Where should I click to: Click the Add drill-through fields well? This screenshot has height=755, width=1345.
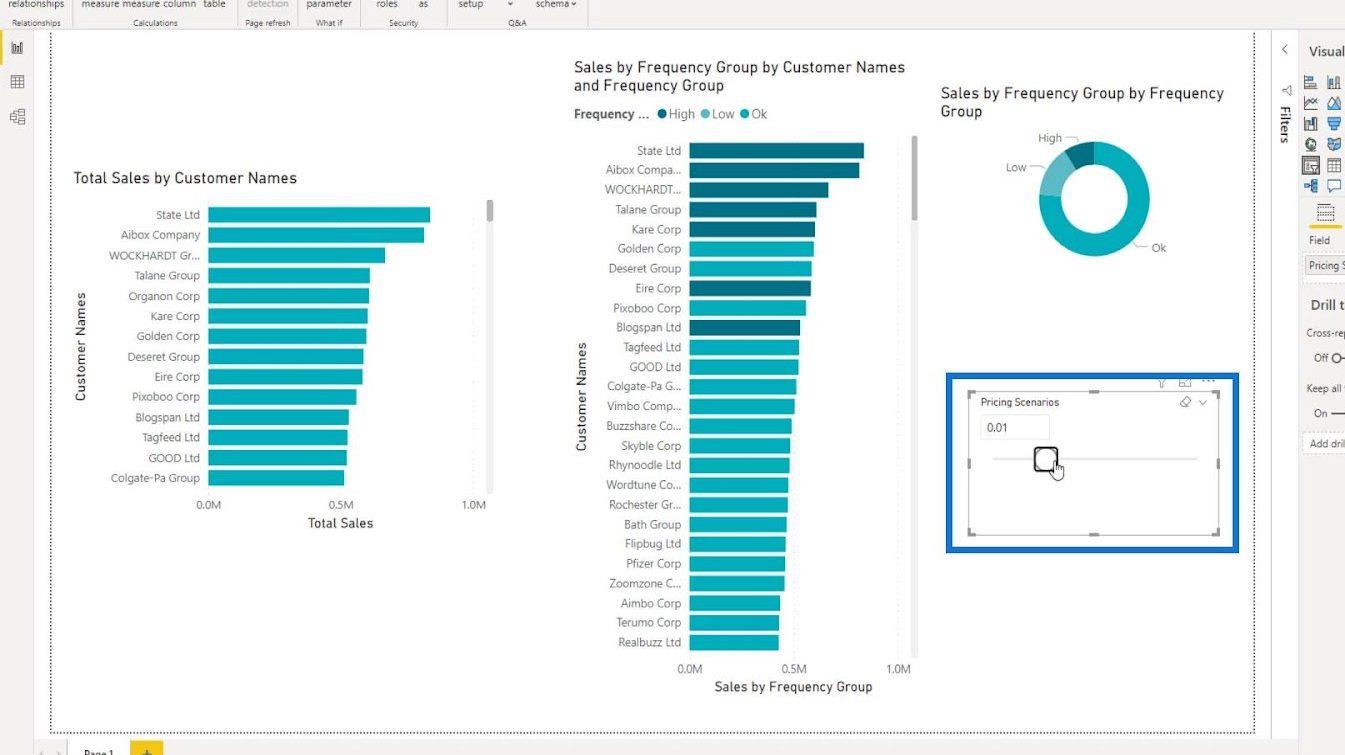coord(1325,443)
